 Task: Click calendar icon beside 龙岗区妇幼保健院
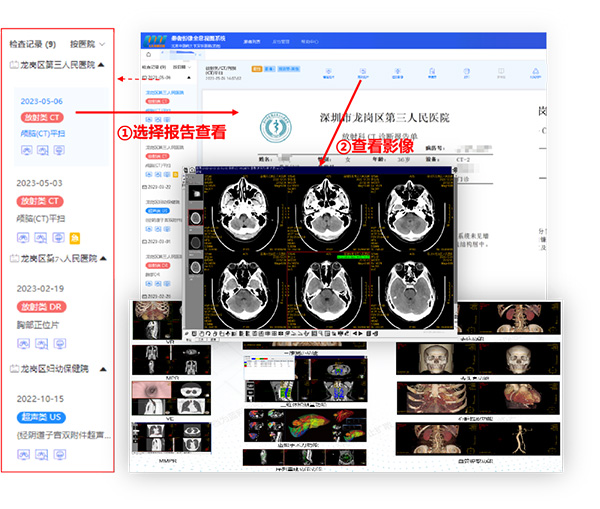coord(12,368)
